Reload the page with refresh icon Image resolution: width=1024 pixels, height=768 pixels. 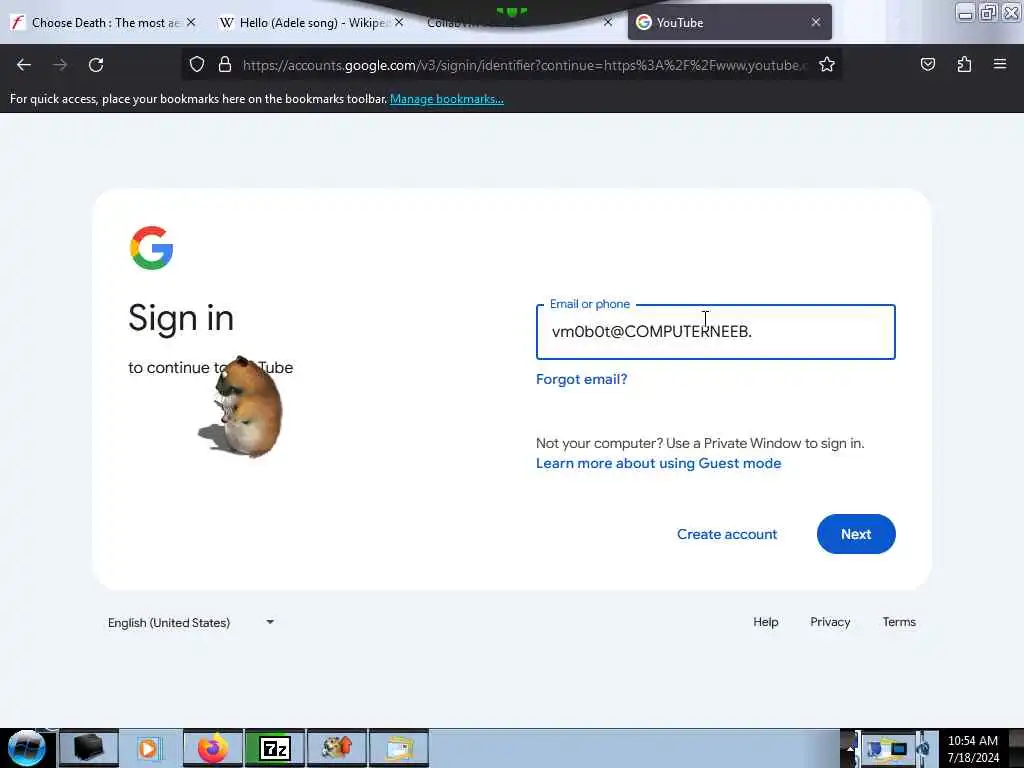[x=96, y=65]
